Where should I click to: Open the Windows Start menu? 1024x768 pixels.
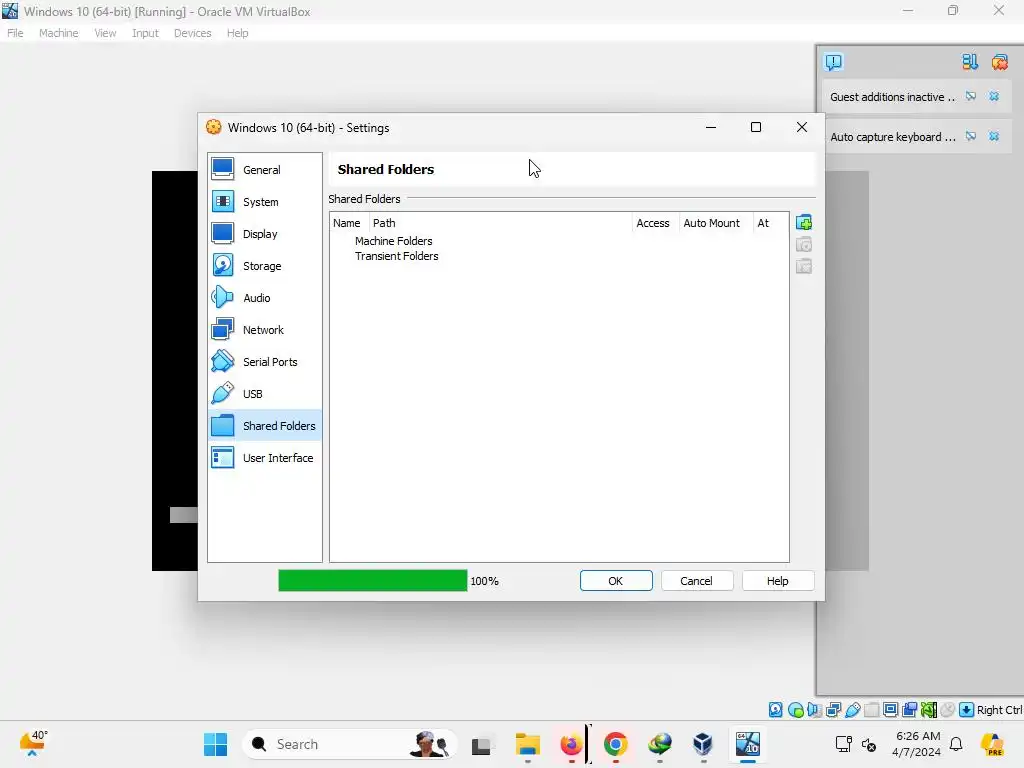coord(216,744)
